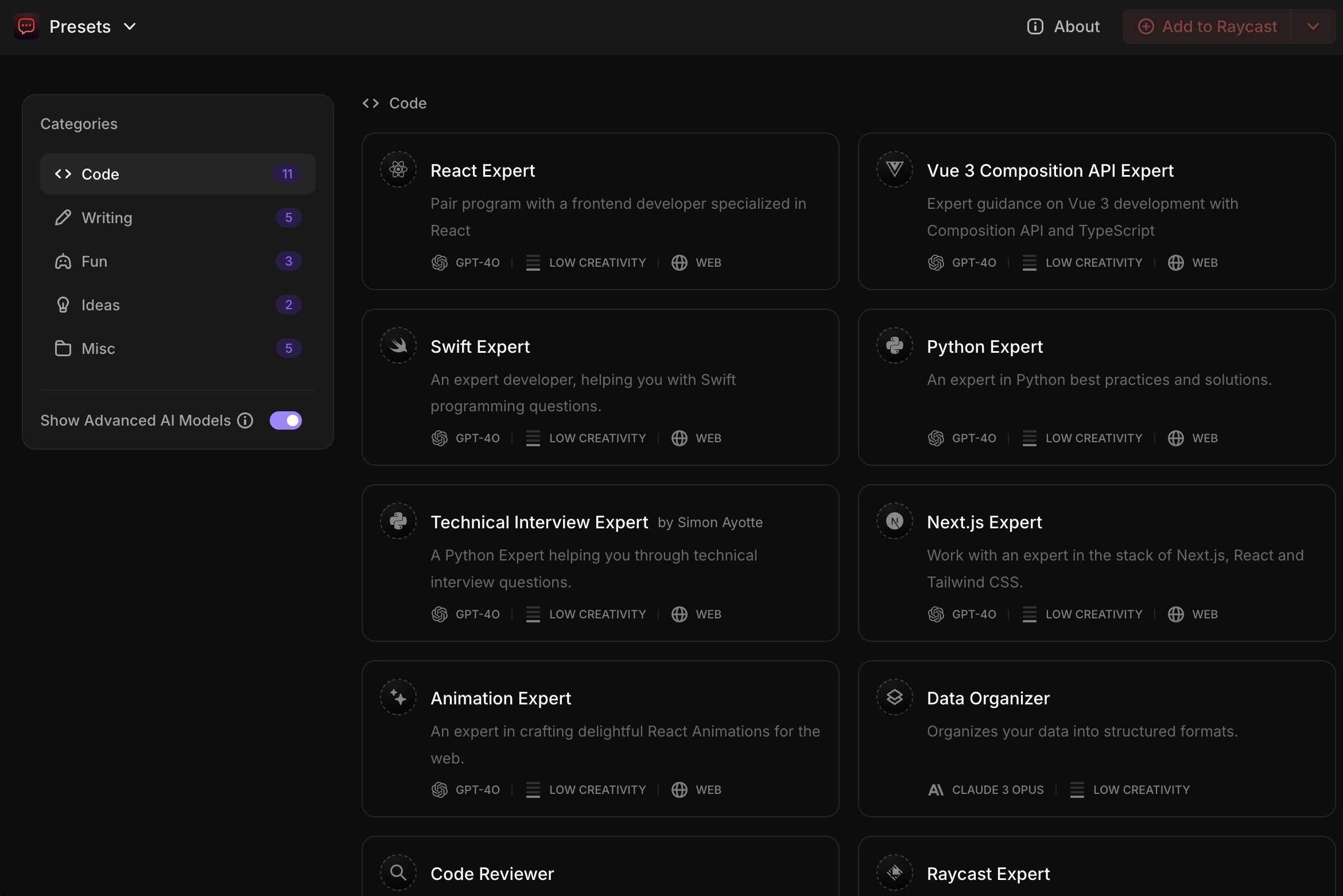
Task: Click the Vue logo icon
Action: click(894, 169)
